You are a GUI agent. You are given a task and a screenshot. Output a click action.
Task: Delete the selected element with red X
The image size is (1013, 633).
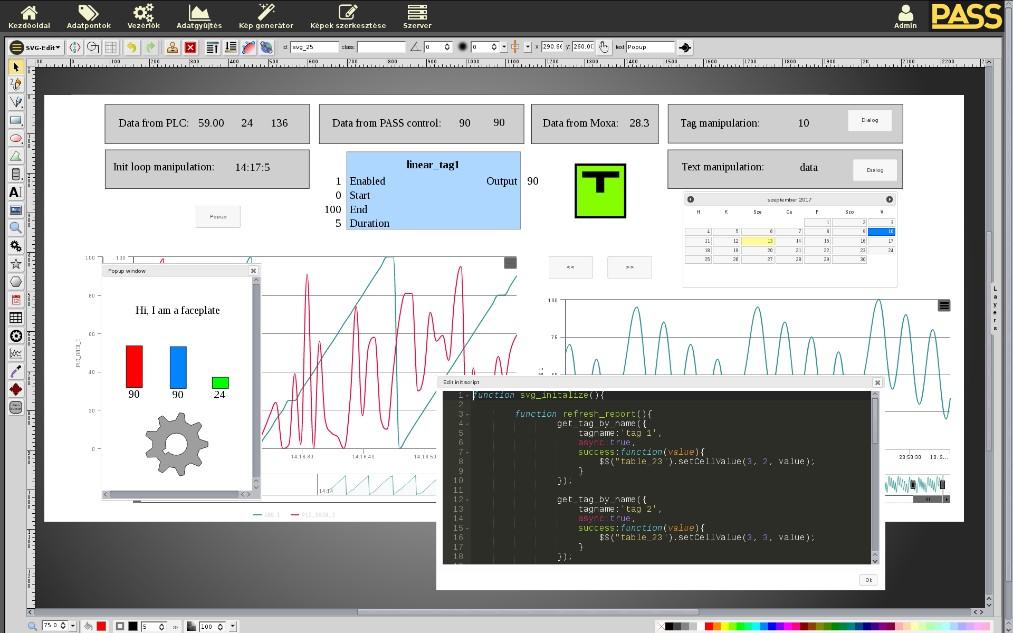(191, 47)
